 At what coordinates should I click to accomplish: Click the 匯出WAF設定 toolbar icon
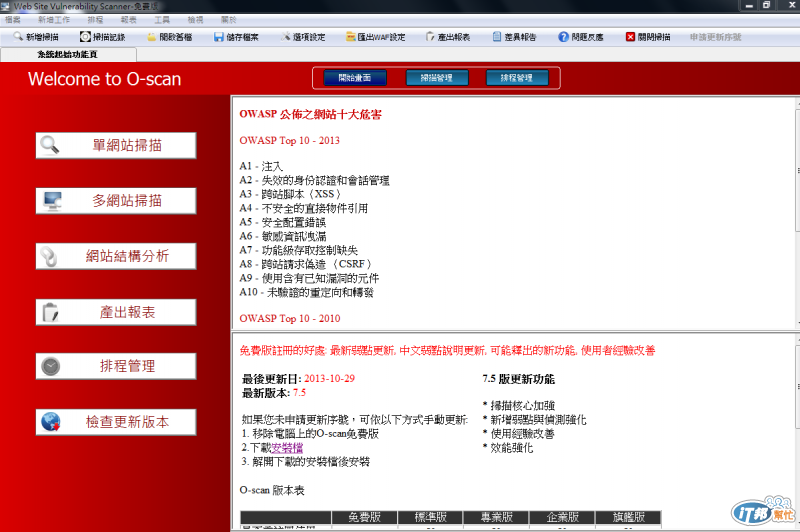click(351, 37)
